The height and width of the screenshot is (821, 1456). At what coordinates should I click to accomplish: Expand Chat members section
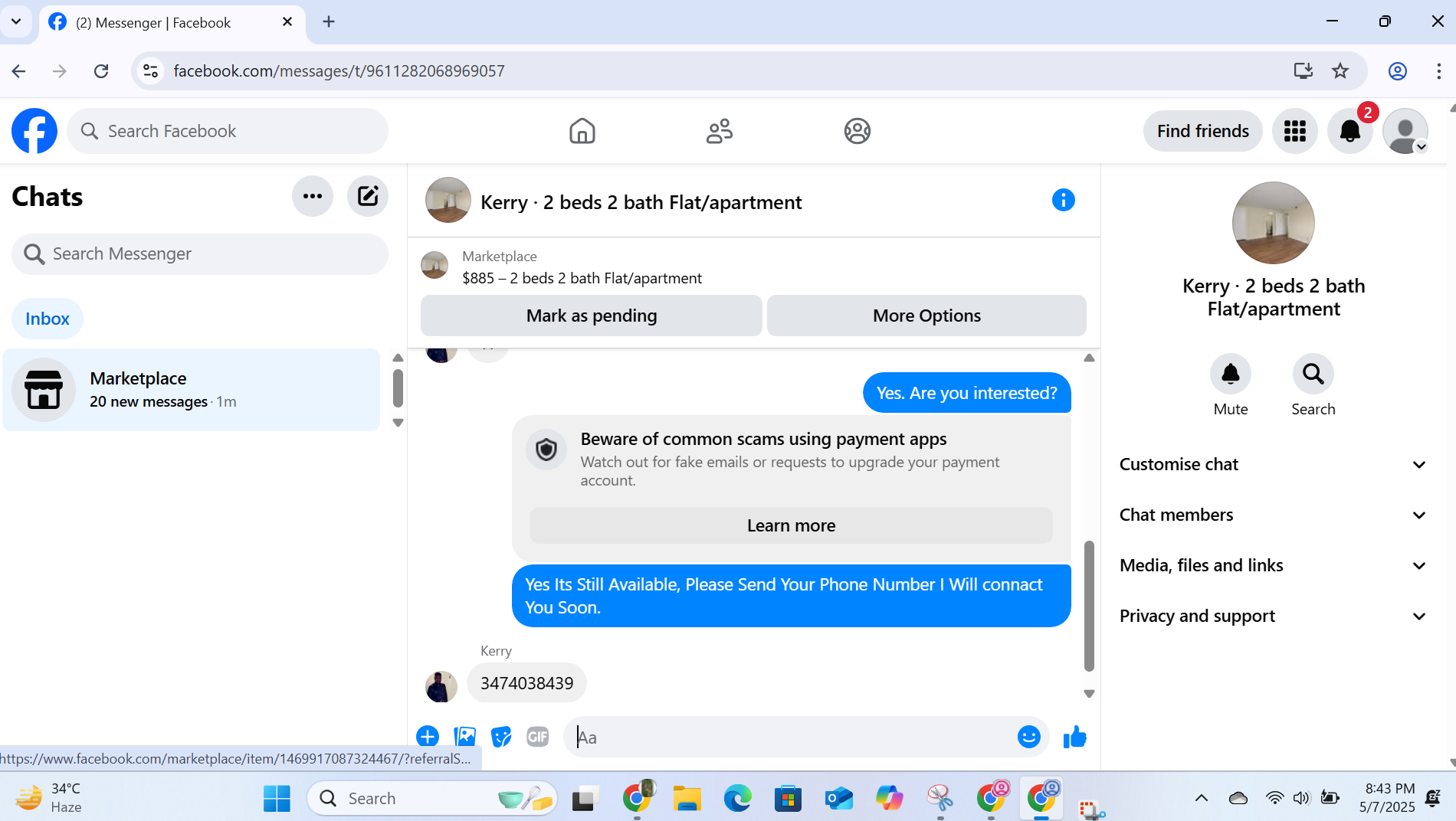click(x=1274, y=515)
